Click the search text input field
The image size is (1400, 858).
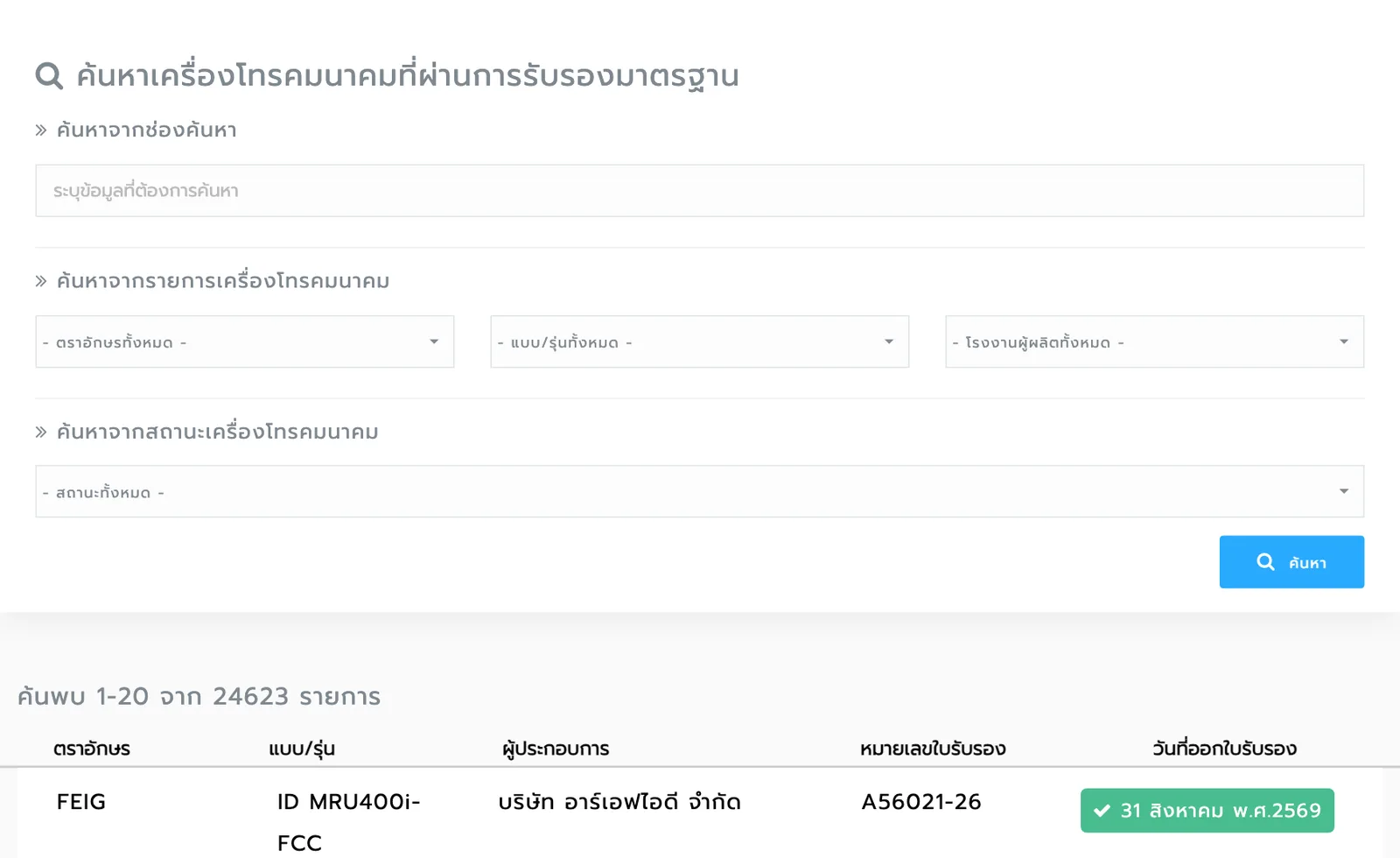tap(699, 191)
